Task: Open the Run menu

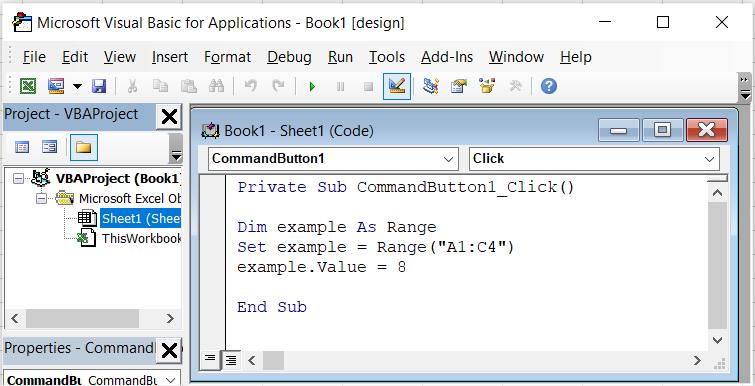Action: [340, 57]
